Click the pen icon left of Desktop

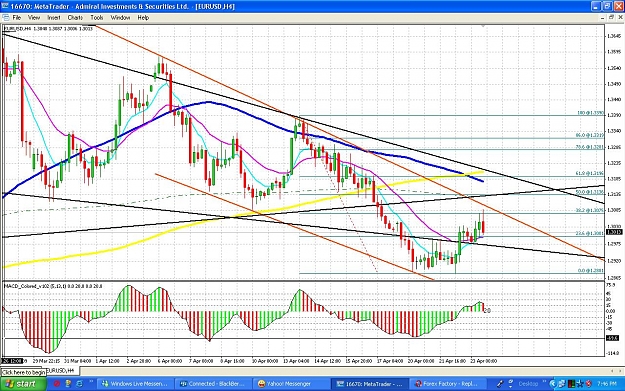tap(499, 384)
